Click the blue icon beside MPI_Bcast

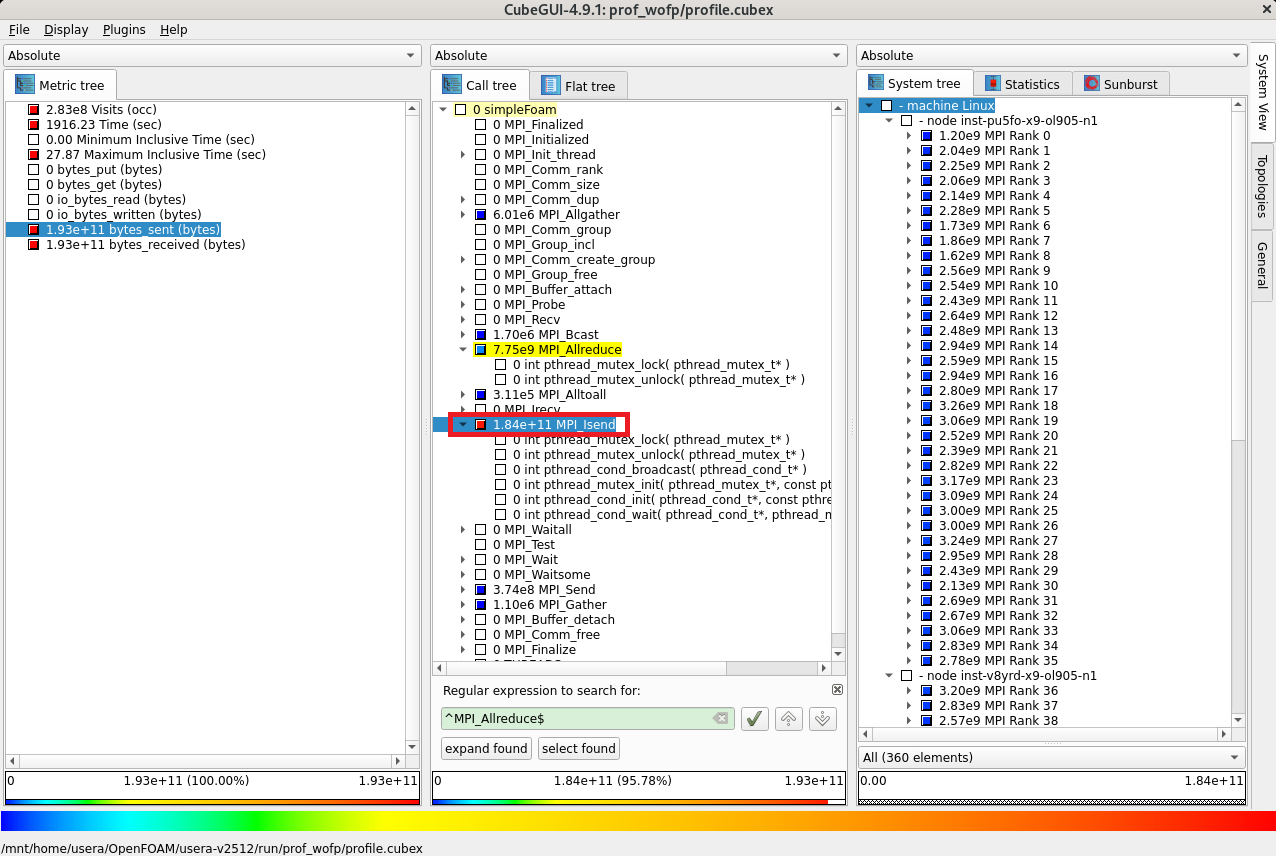point(481,335)
